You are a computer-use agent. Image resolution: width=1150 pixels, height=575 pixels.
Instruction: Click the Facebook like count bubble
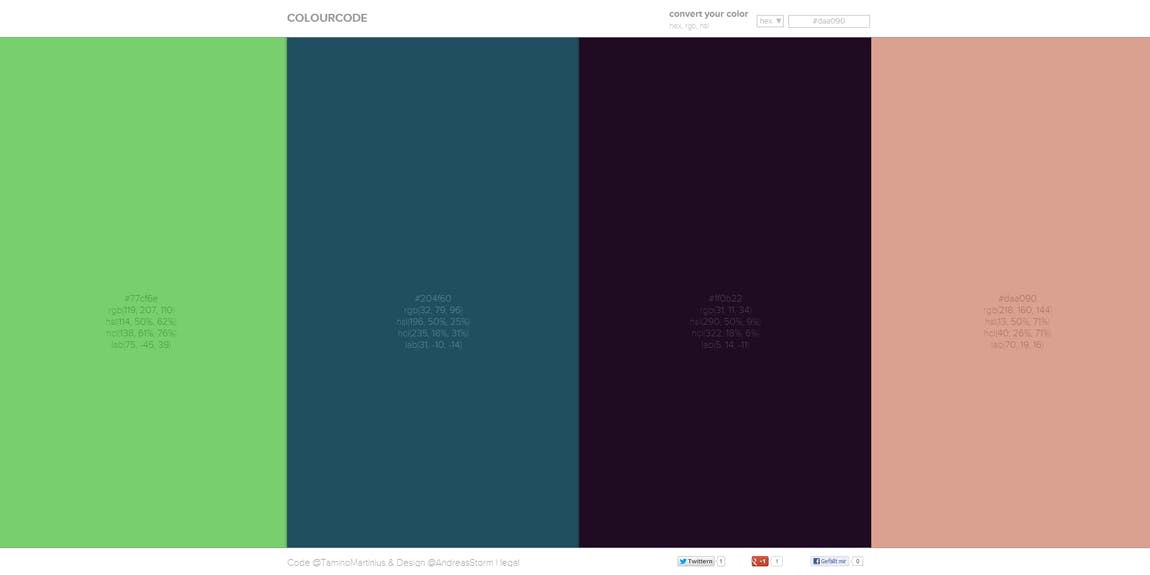(x=857, y=561)
